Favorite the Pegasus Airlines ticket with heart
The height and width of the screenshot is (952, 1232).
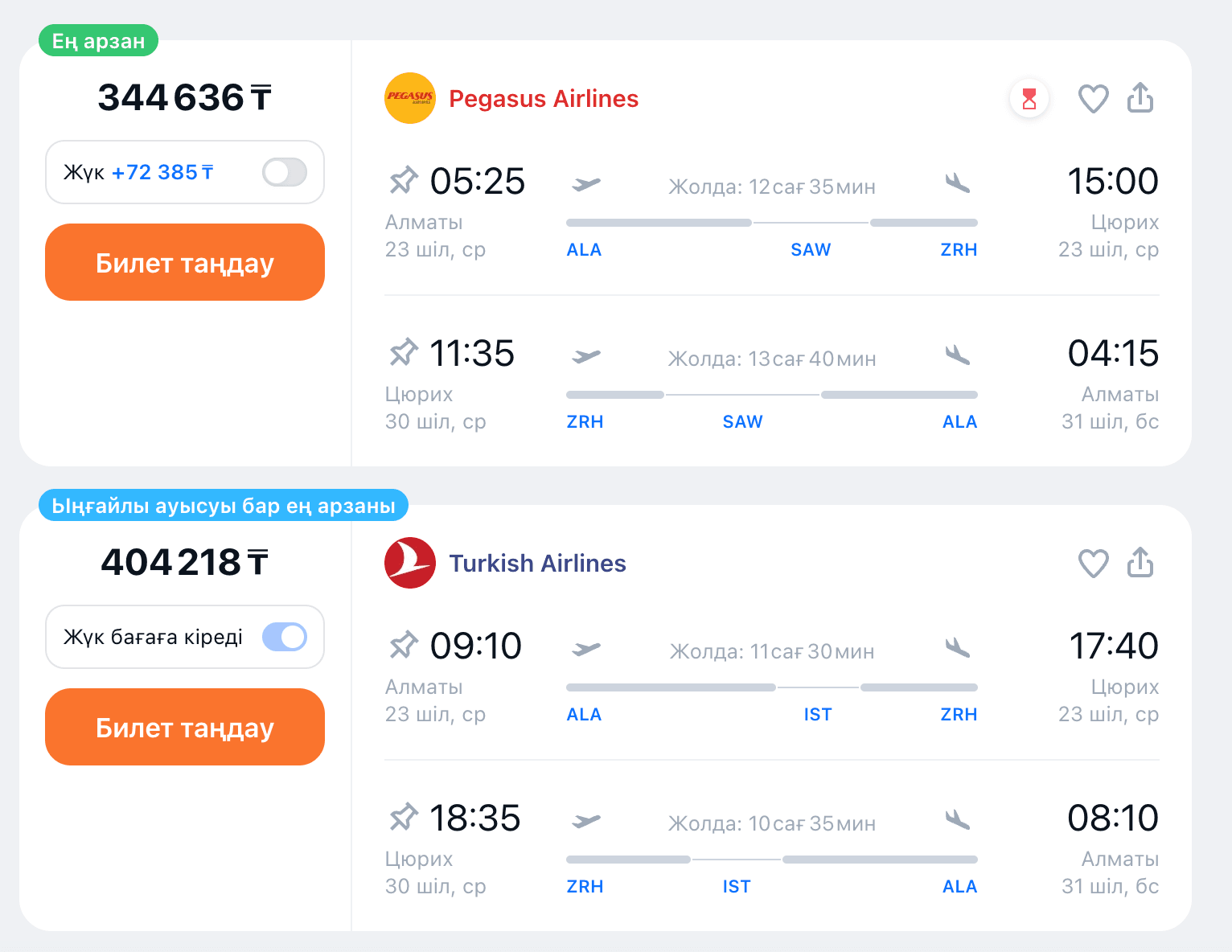pos(1093,99)
